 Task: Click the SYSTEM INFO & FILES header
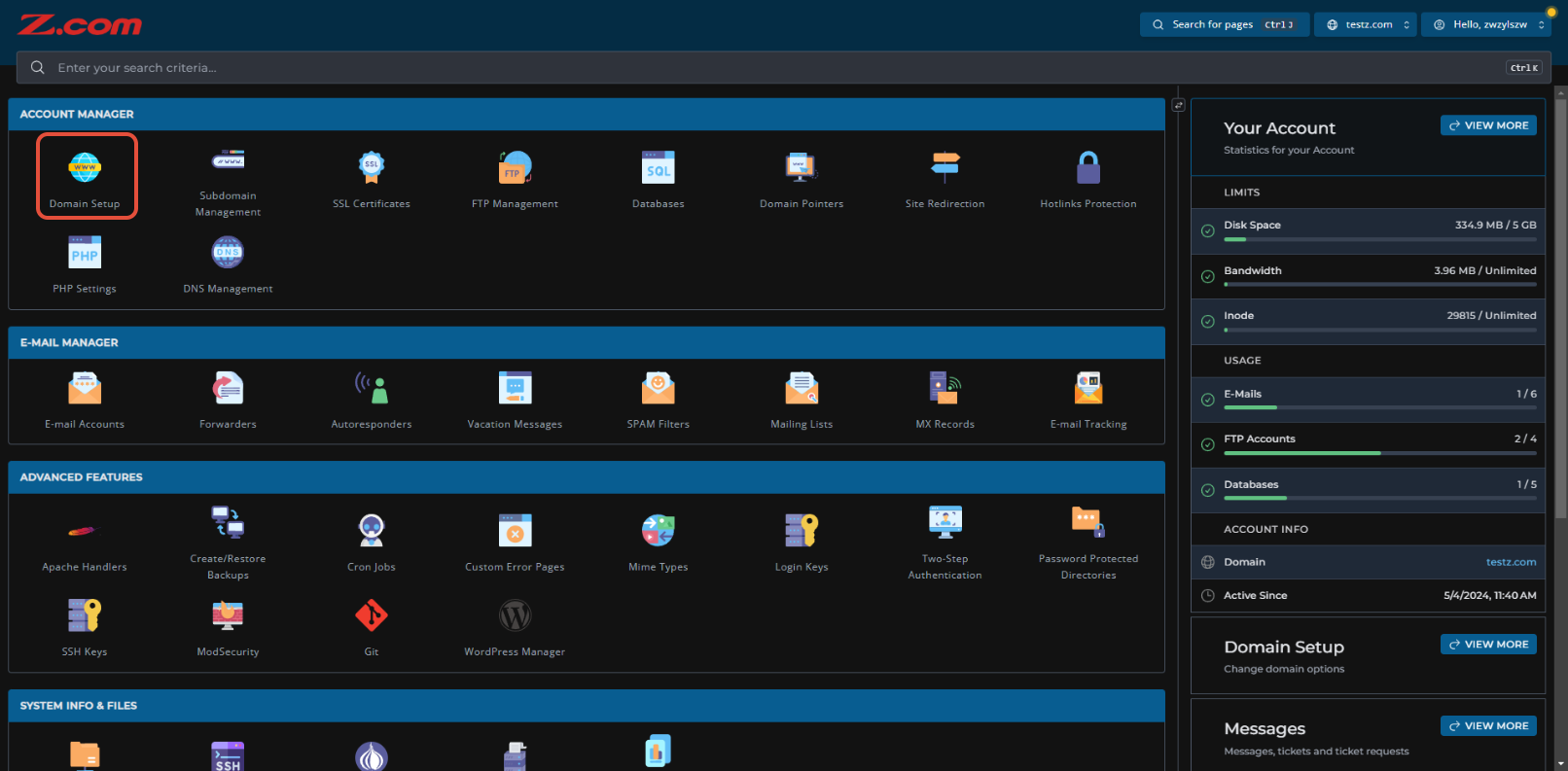tap(587, 706)
